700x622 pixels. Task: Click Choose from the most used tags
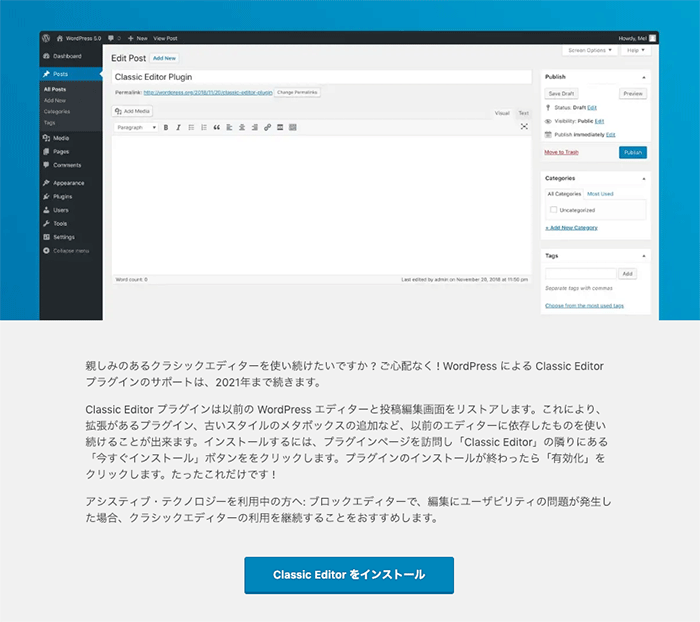pos(584,306)
